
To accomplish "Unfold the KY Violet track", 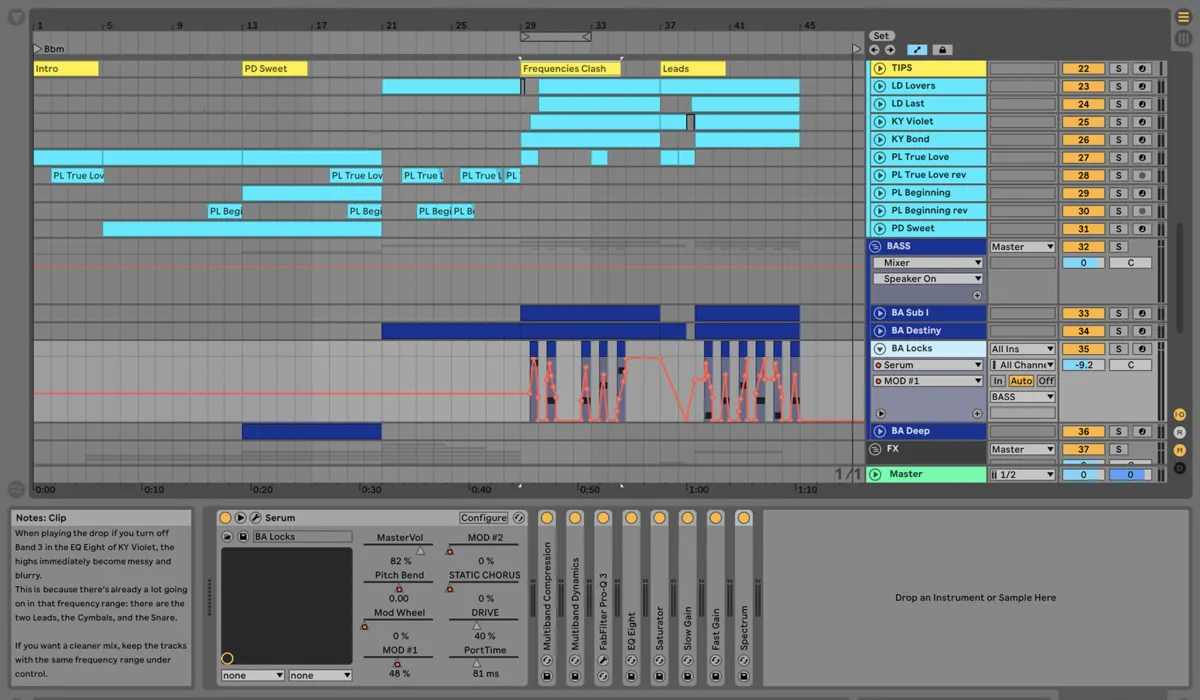I will 879,122.
